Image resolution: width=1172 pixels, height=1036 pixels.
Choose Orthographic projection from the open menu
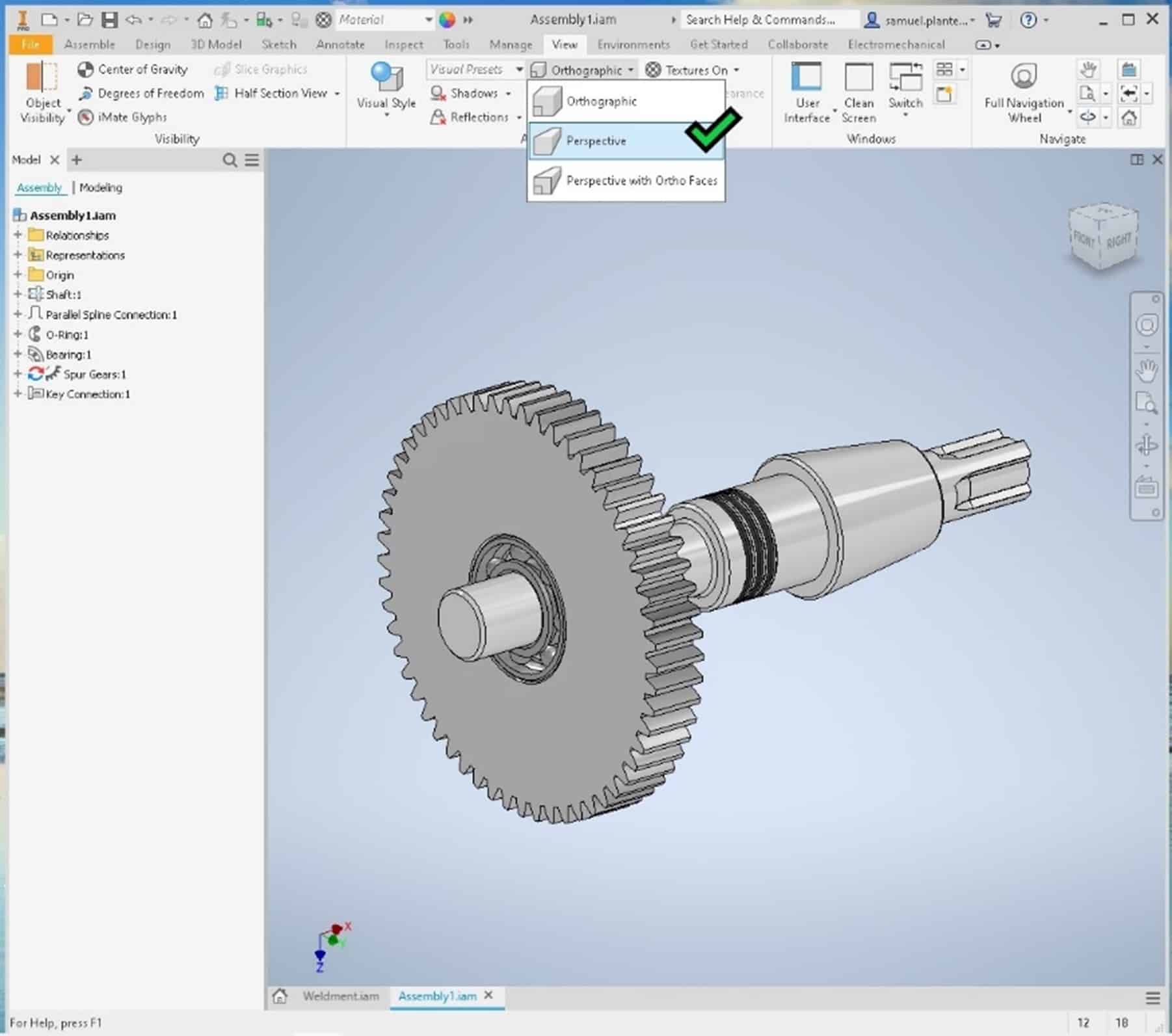pos(602,101)
